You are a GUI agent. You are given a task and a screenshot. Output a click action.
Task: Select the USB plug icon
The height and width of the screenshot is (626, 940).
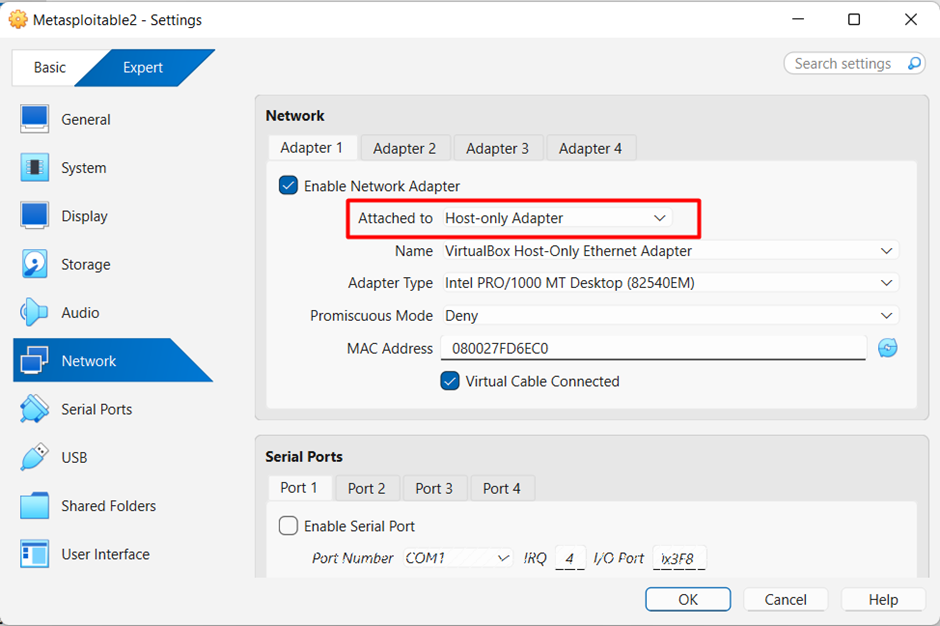pos(34,458)
